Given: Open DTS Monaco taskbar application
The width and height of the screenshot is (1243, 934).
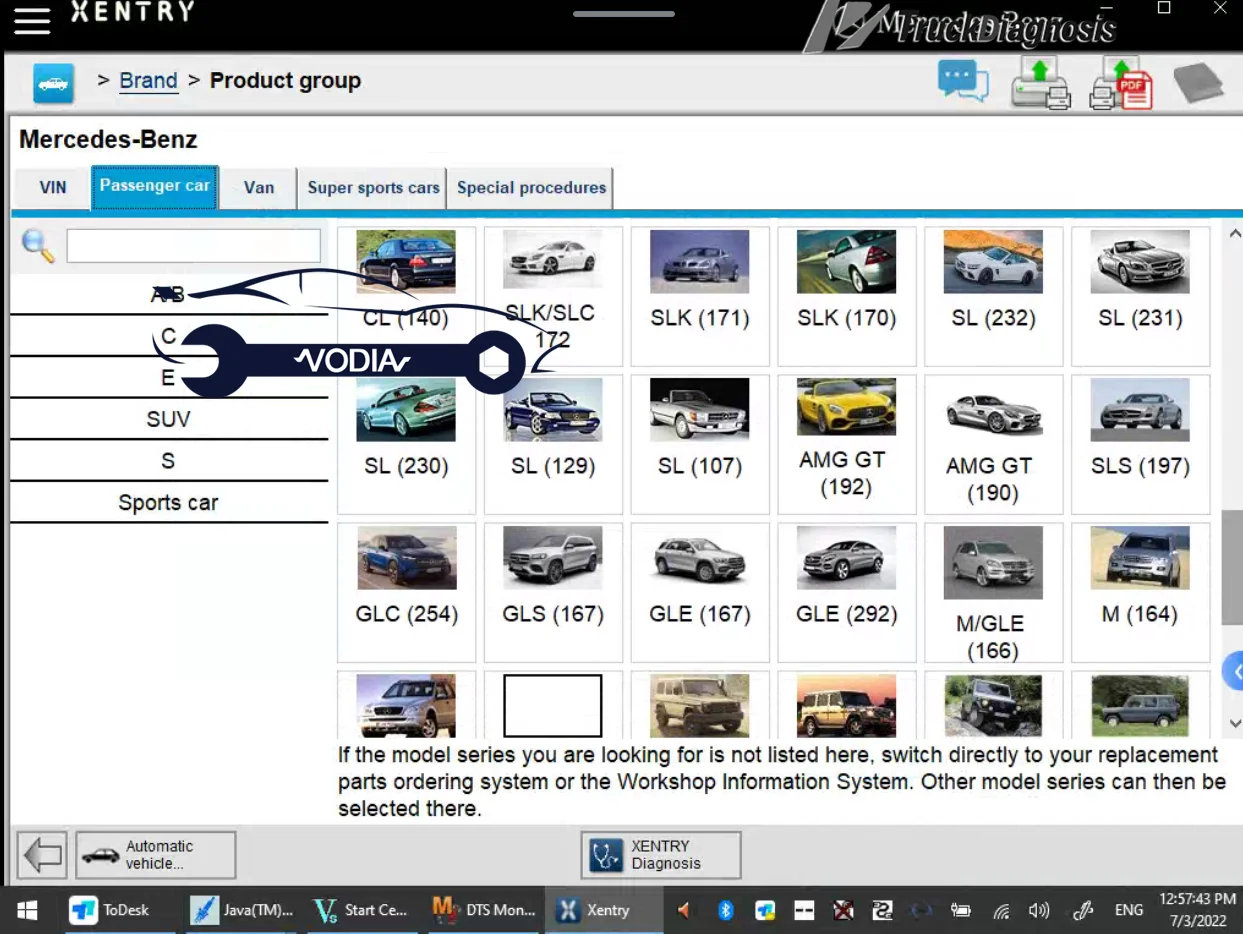Looking at the screenshot, I should pyautogui.click(x=484, y=910).
